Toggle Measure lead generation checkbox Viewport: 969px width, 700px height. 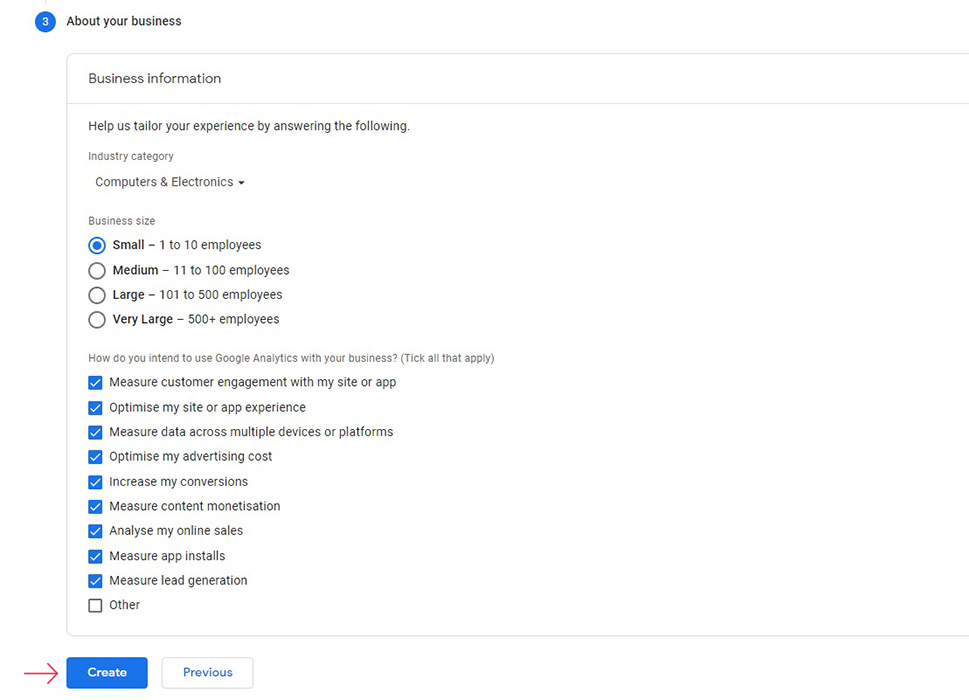(95, 581)
